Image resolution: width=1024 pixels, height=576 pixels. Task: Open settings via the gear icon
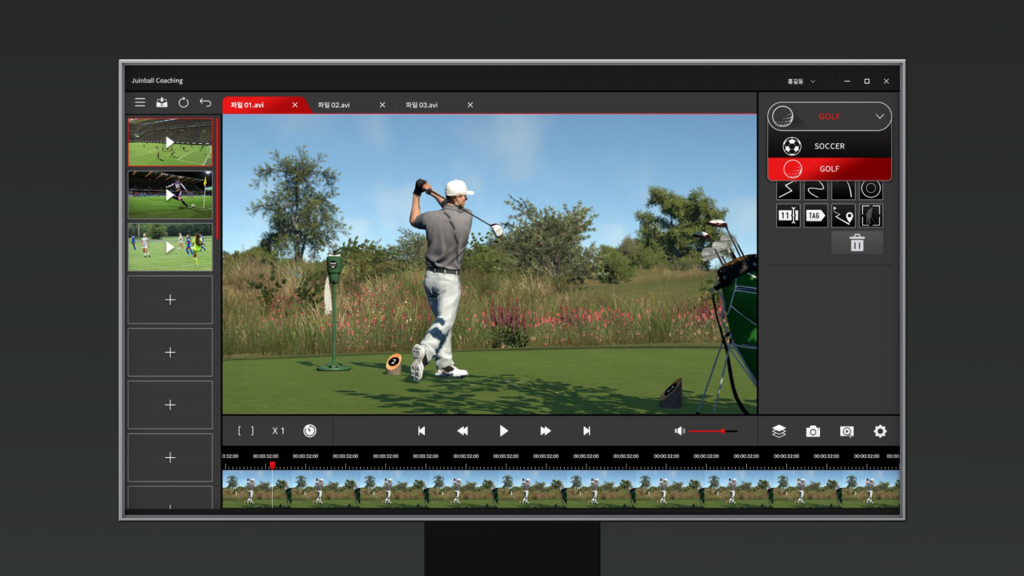click(x=880, y=431)
